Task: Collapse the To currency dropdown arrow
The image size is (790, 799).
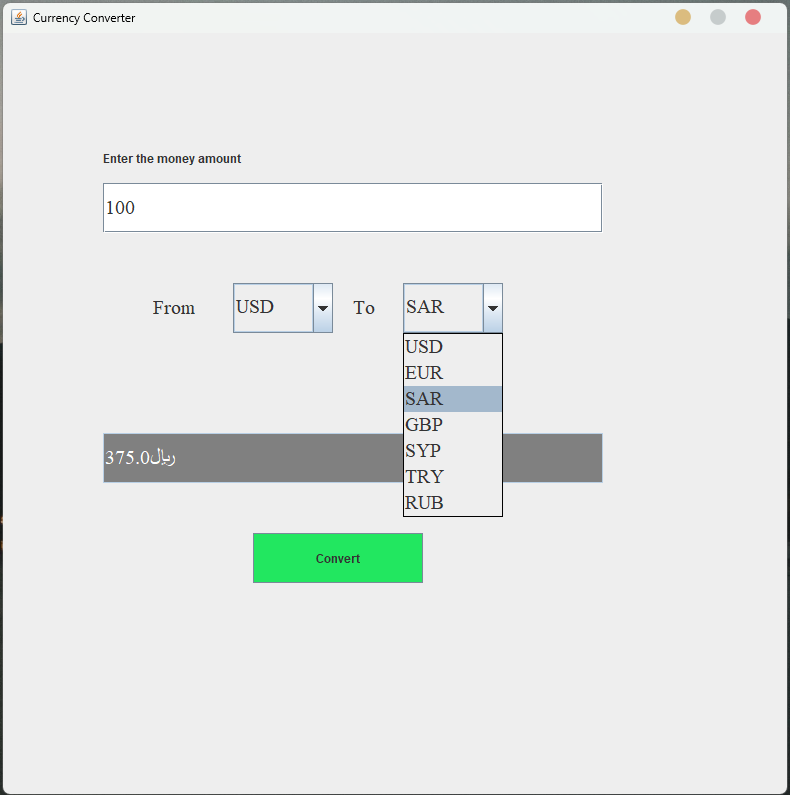Action: click(x=492, y=308)
